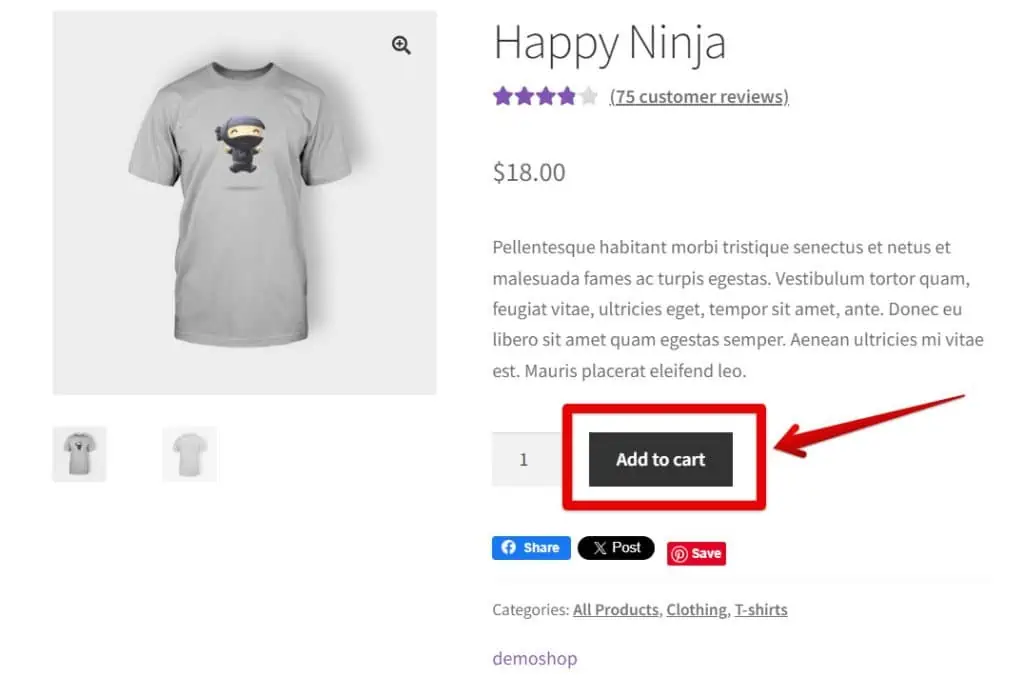Image resolution: width=1024 pixels, height=678 pixels.
Task: Share the product on Facebook
Action: click(x=531, y=547)
